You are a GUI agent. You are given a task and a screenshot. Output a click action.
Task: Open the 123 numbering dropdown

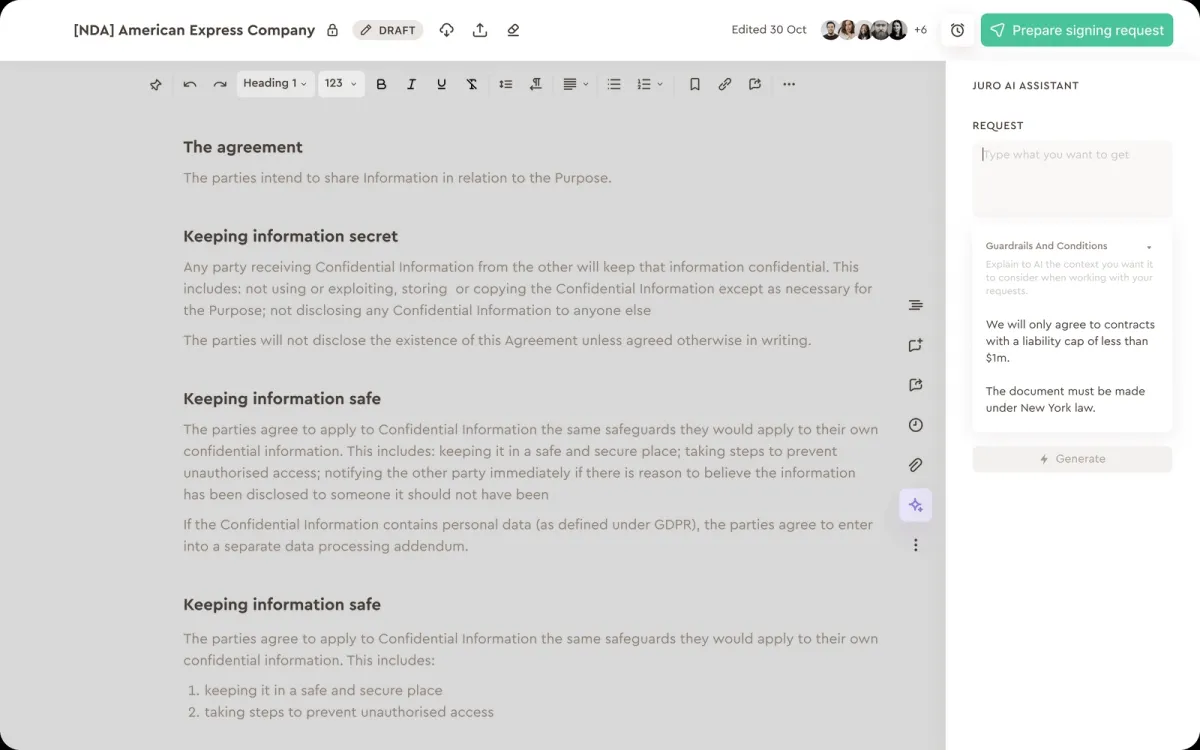340,84
